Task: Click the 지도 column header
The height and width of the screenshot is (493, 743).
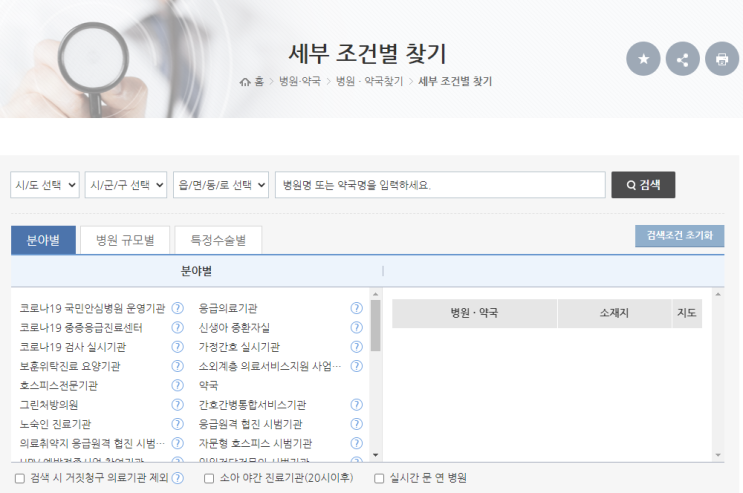Action: coord(687,313)
